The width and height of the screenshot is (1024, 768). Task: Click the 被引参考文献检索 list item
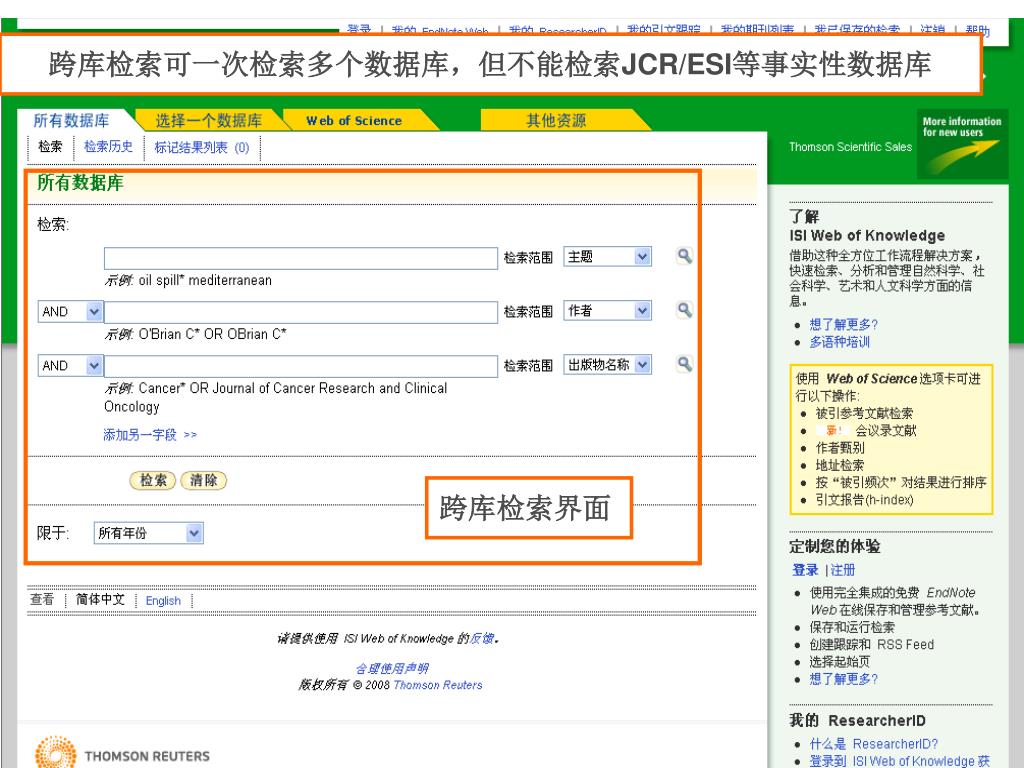click(864, 413)
